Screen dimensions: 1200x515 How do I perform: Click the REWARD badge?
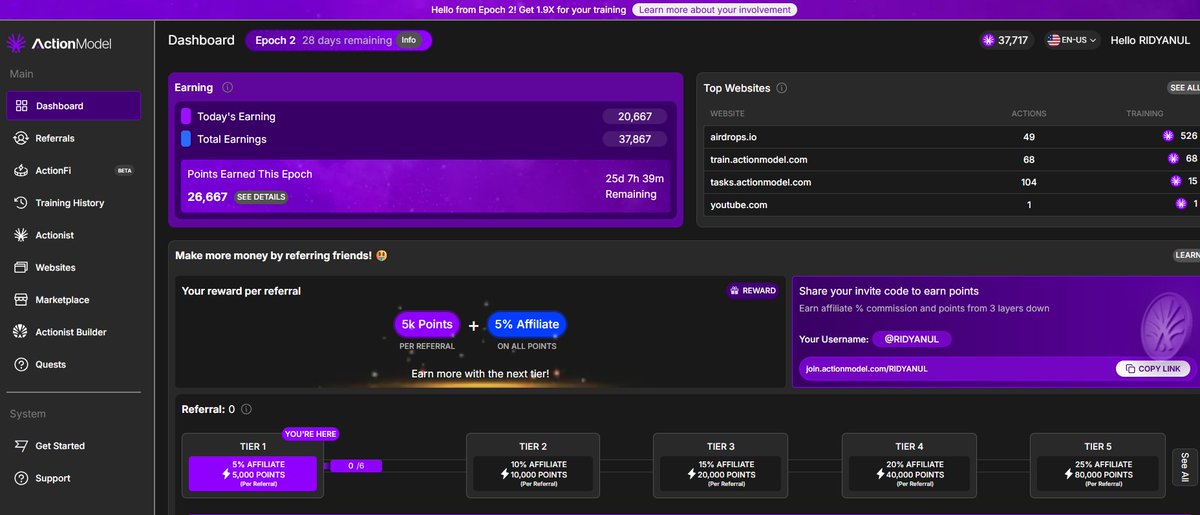pos(753,291)
